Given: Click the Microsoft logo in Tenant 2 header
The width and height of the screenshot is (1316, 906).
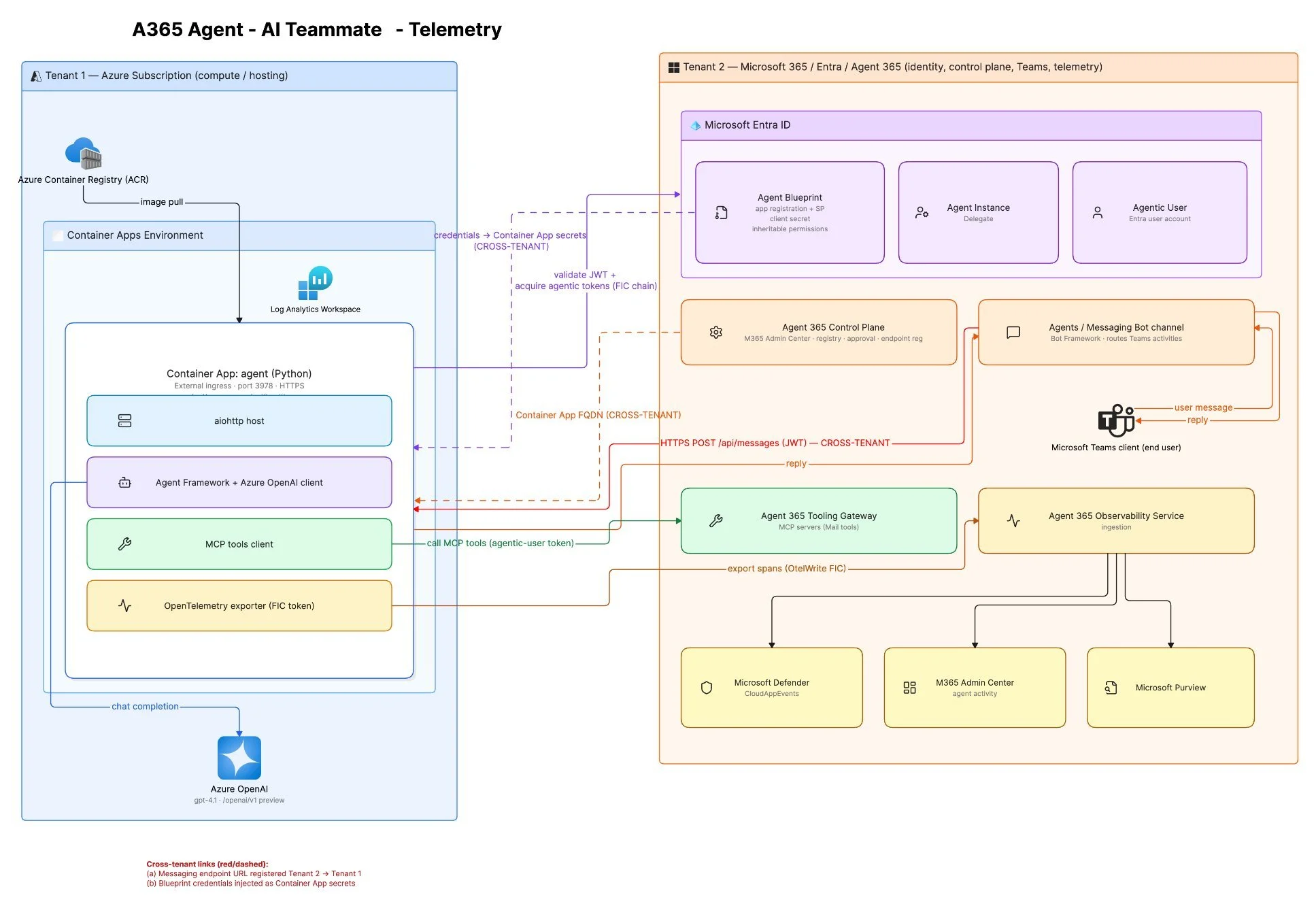Looking at the screenshot, I should pos(673,67).
